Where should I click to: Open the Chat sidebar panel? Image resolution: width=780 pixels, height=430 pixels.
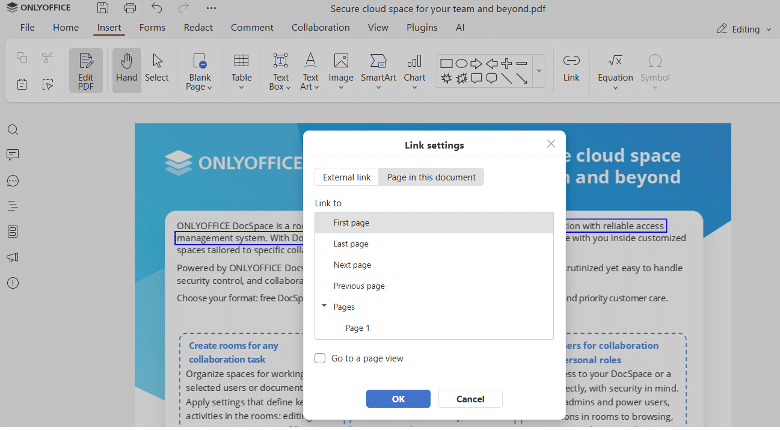[x=13, y=181]
